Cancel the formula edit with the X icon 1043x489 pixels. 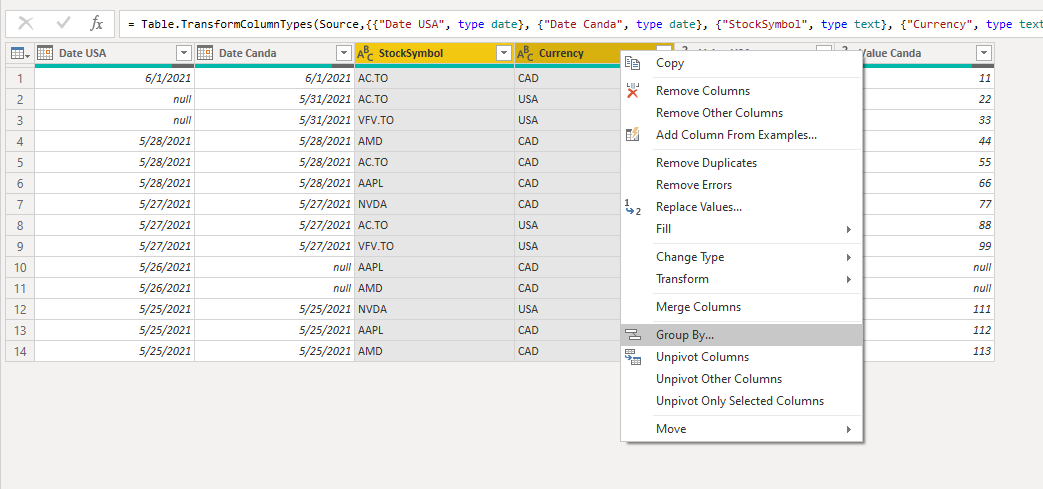click(x=25, y=24)
